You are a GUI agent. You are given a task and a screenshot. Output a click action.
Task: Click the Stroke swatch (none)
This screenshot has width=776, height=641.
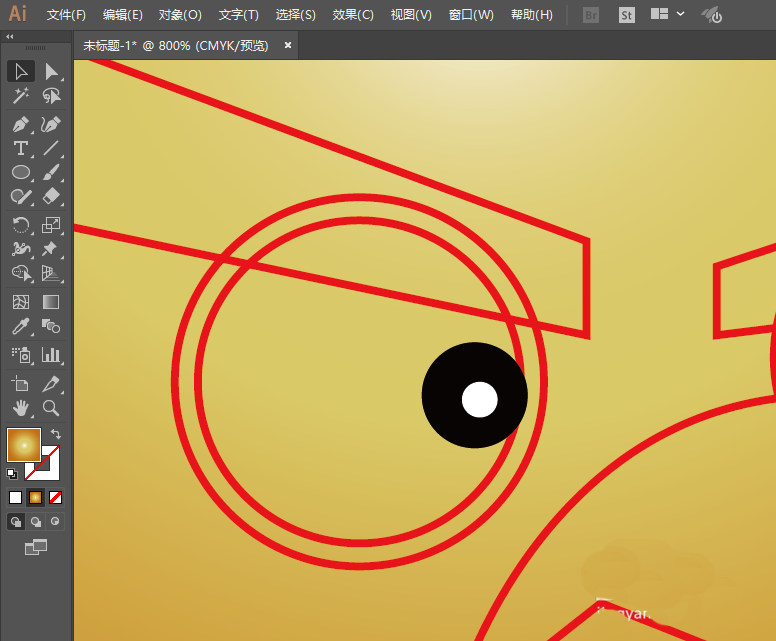click(x=49, y=471)
